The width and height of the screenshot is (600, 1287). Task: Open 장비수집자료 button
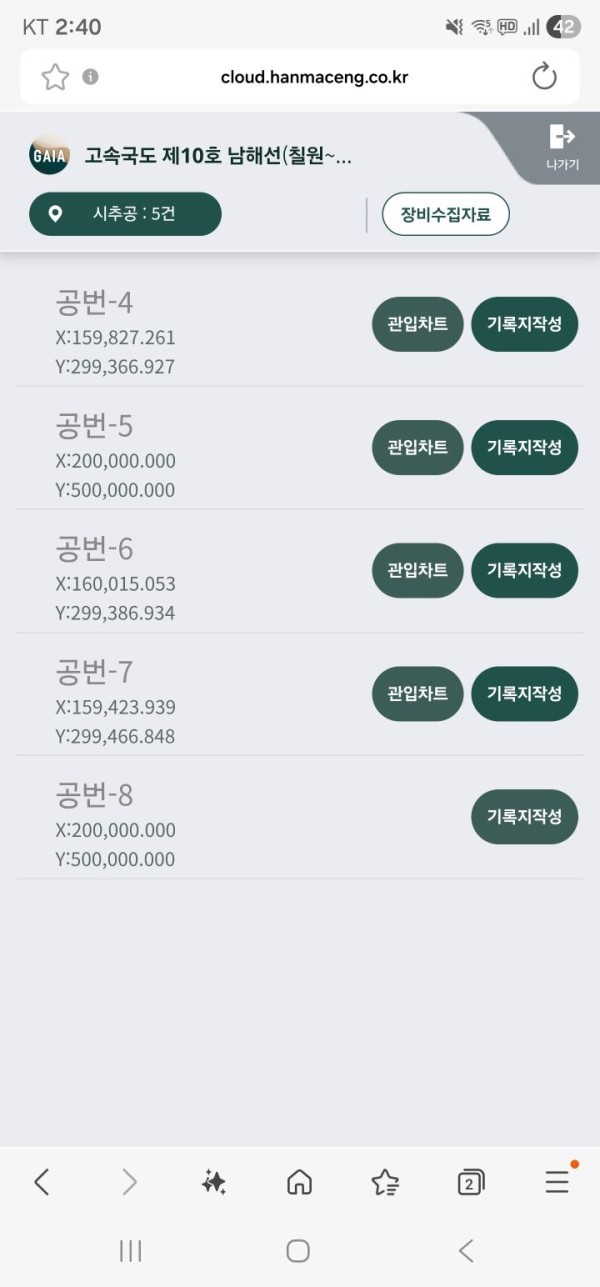(x=446, y=214)
